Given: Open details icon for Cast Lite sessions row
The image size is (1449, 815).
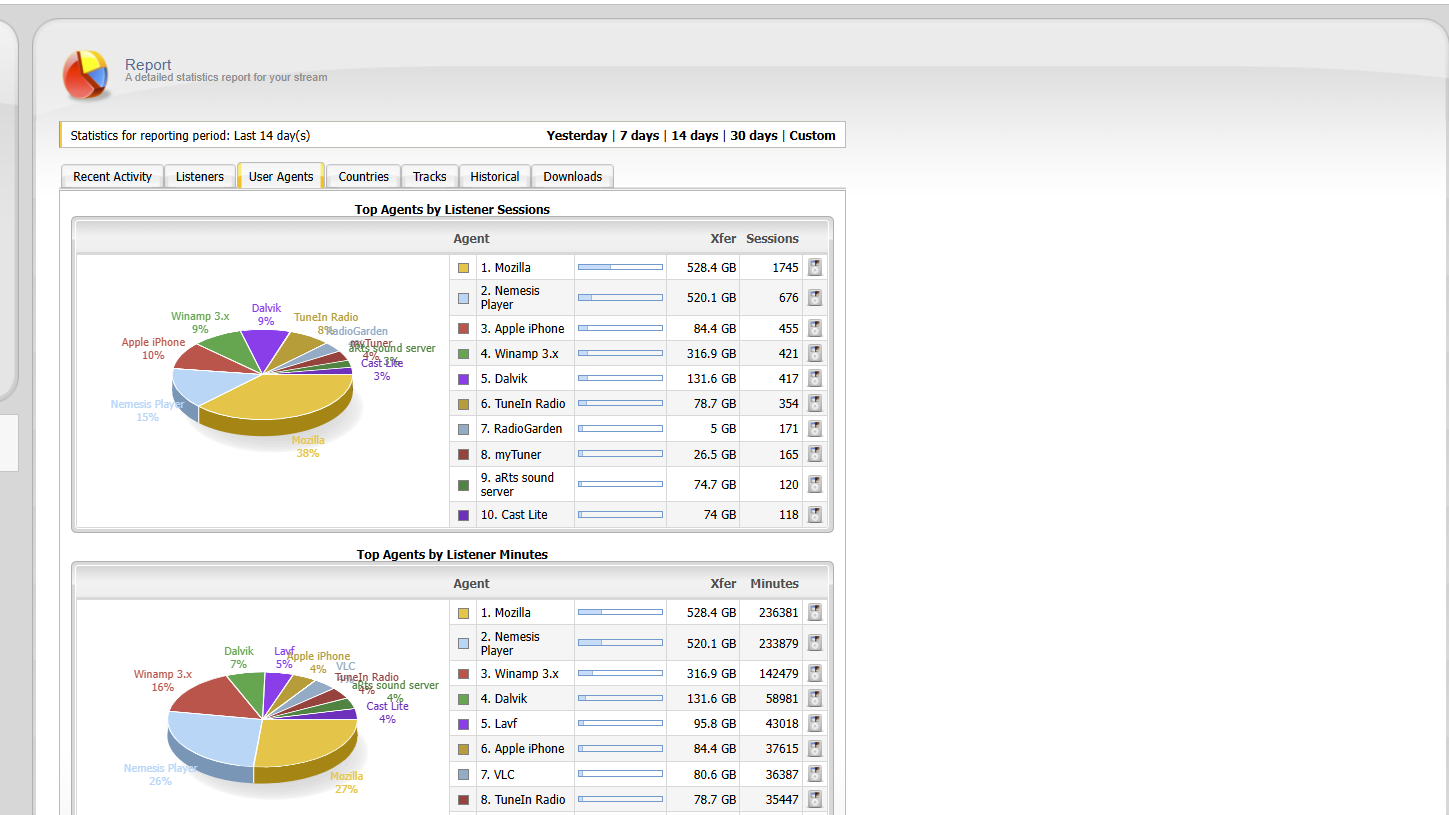Looking at the screenshot, I should point(815,515).
